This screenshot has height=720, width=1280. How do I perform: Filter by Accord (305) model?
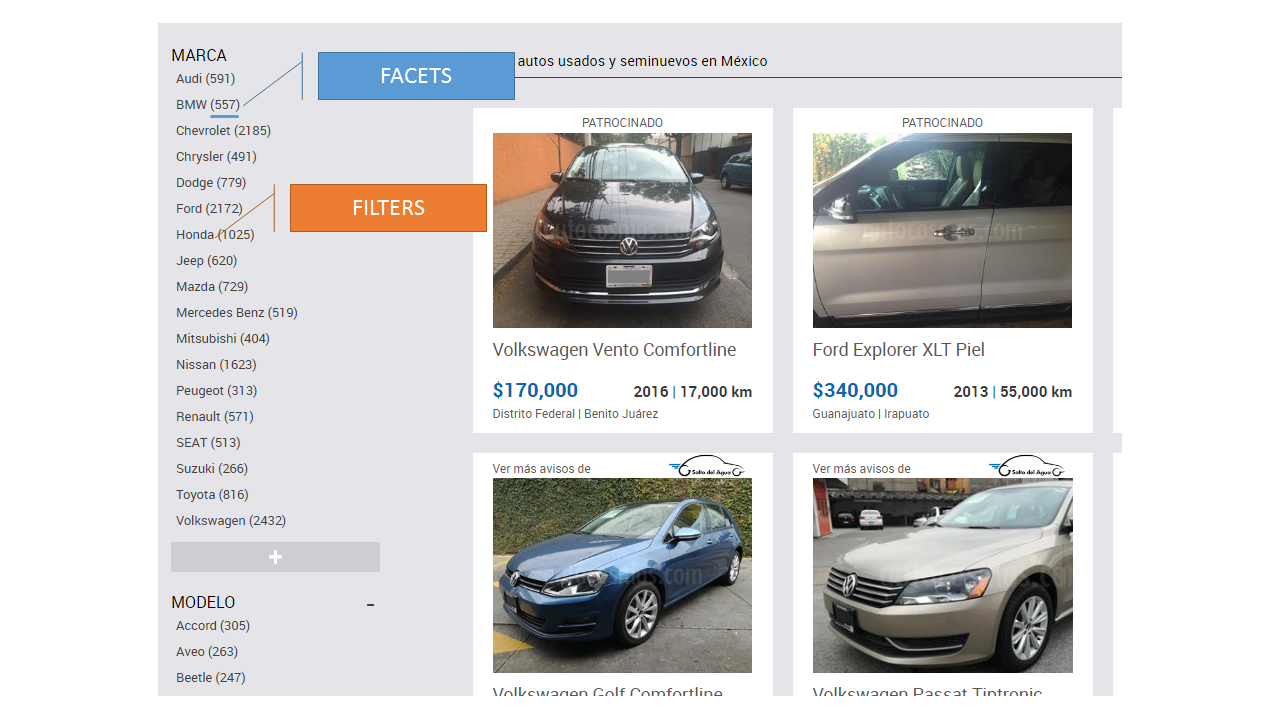pyautogui.click(x=213, y=626)
